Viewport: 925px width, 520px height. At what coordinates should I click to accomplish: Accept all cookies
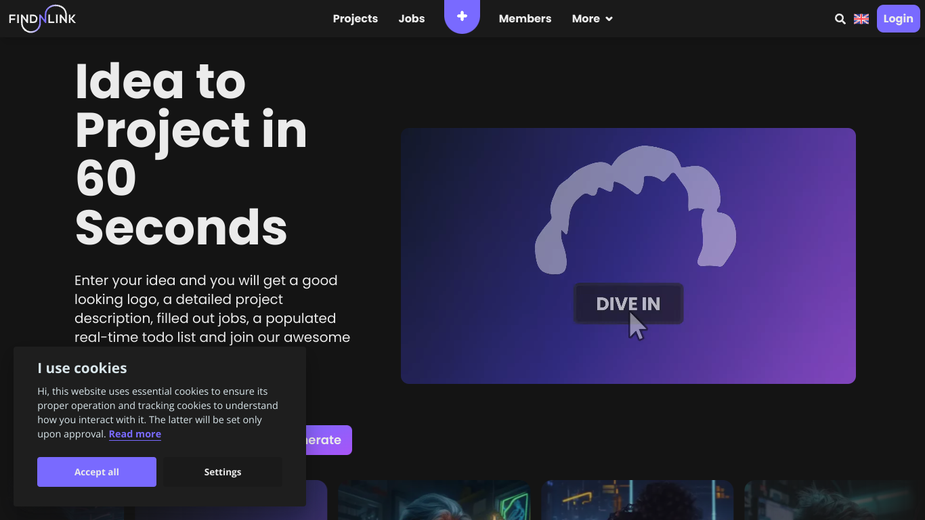tap(97, 472)
